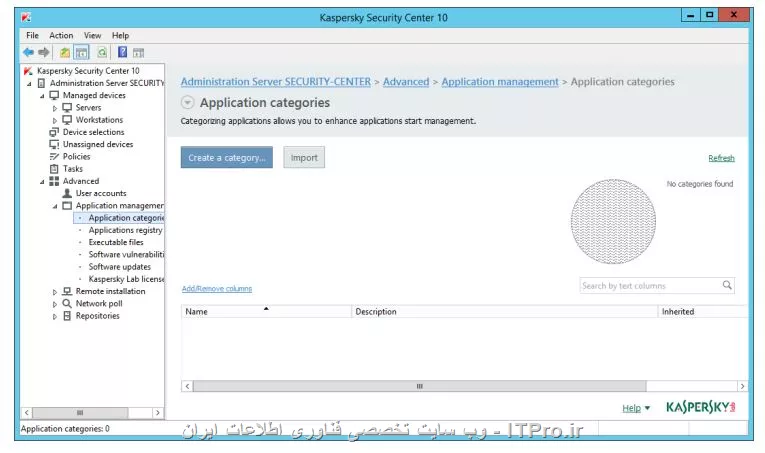Screen dimensions: 765x453
Task: Click the Kaspersky title bar logo icon
Action: pyautogui.click(x=26, y=18)
